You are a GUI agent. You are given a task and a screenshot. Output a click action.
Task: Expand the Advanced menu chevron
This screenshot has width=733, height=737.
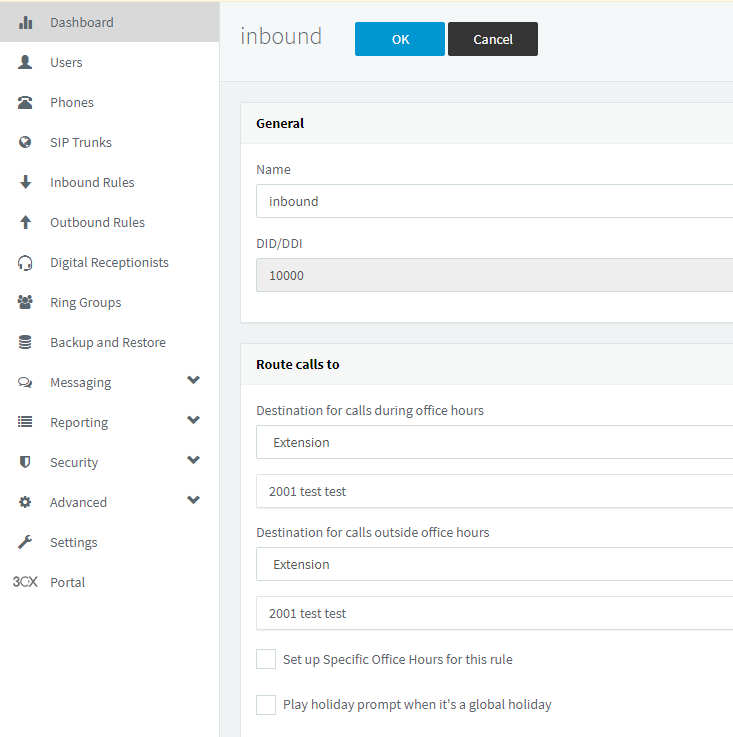(x=194, y=500)
